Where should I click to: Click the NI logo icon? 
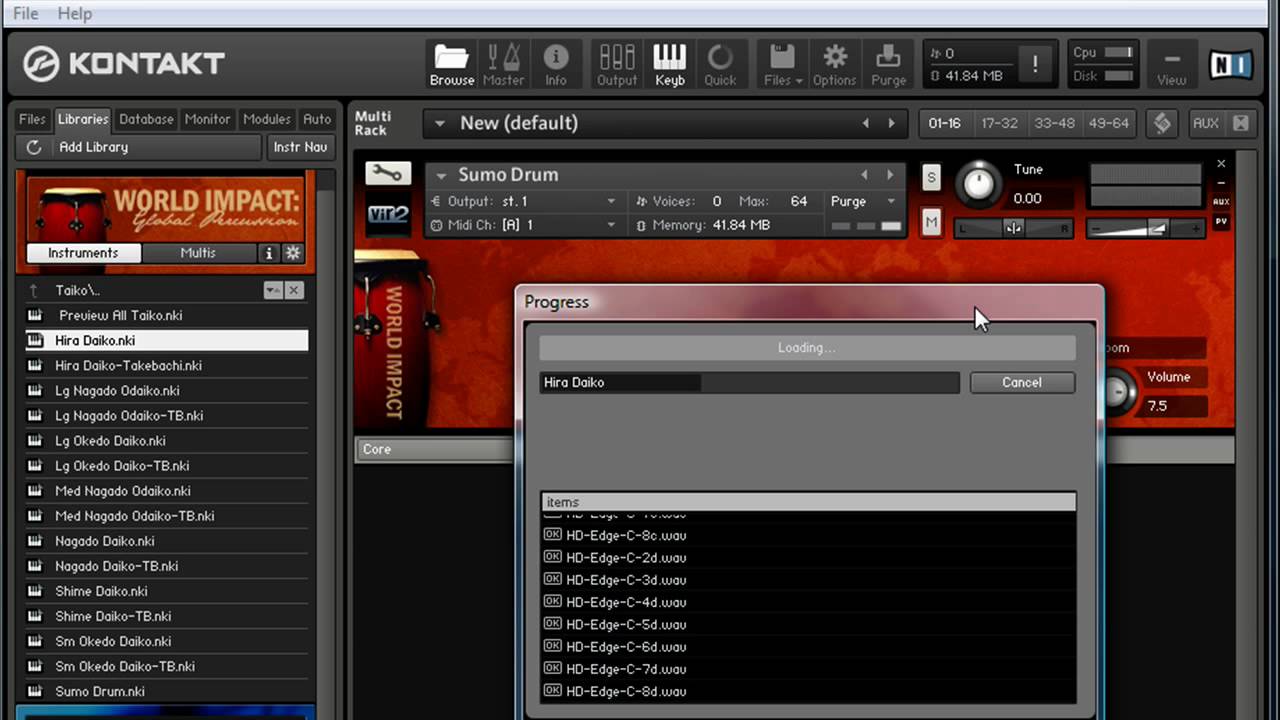point(1231,64)
